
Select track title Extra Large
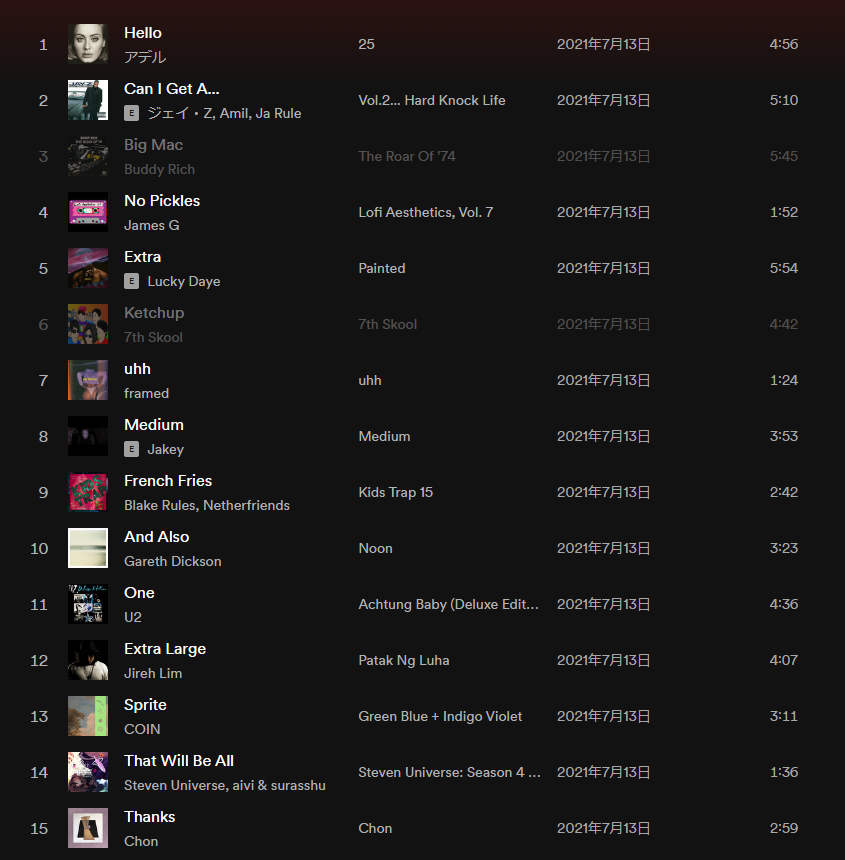(x=165, y=649)
